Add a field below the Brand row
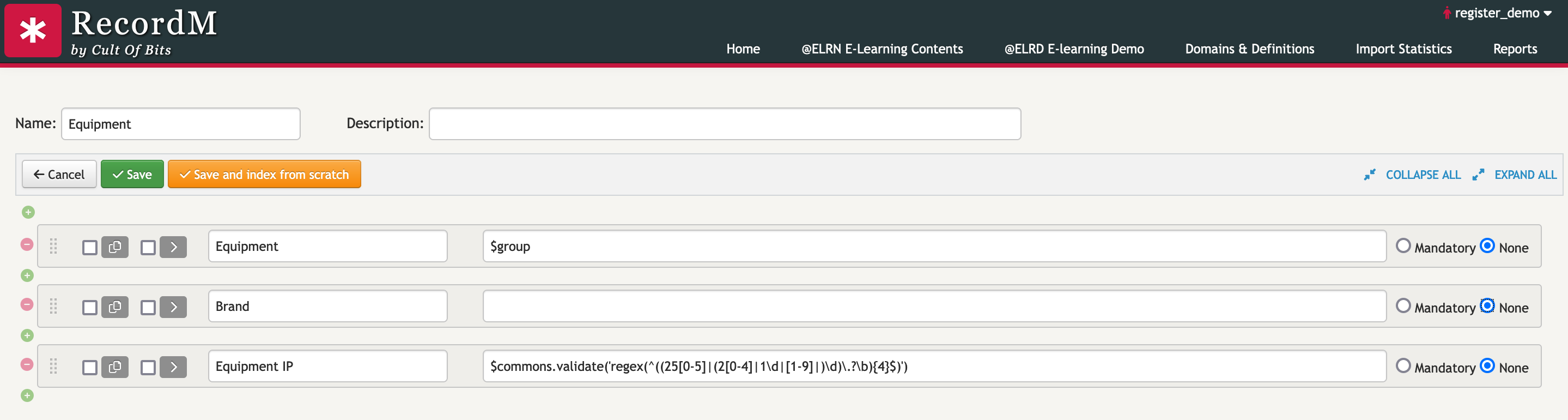 click(x=27, y=335)
